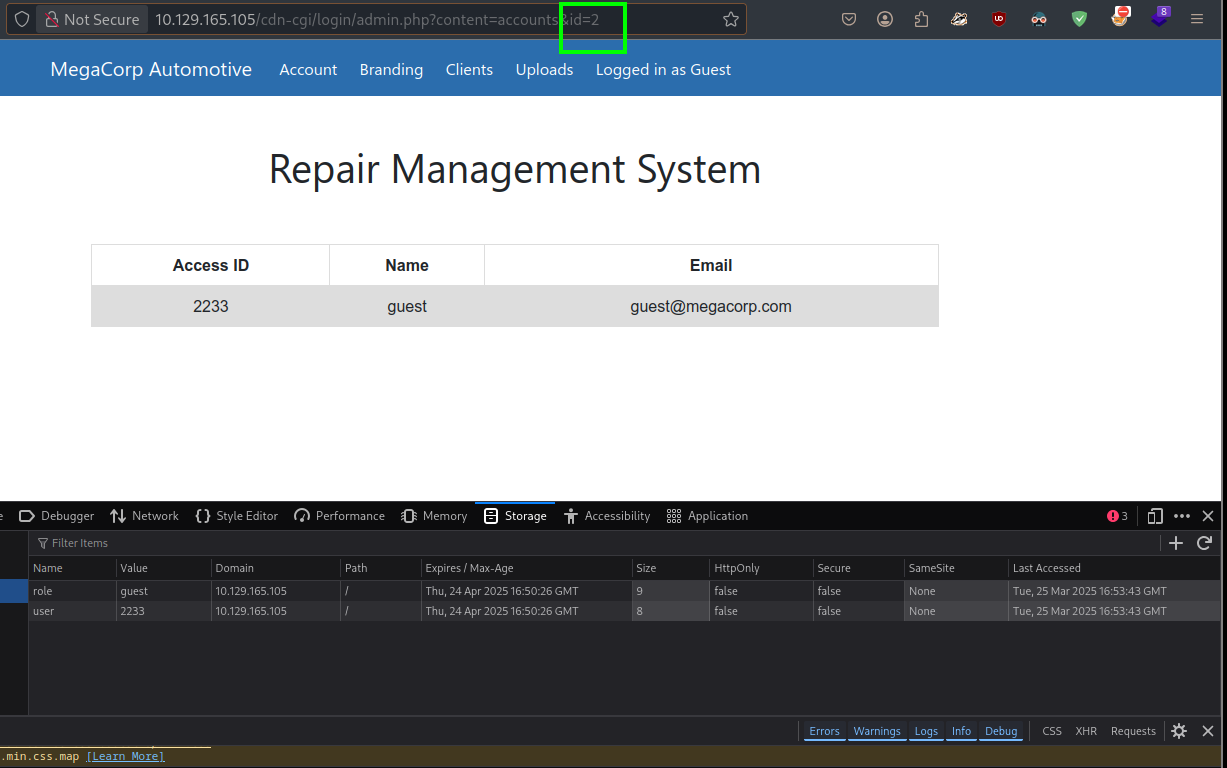Click the Access ID 2233 table cell
Screen dimensions: 1227x768
point(211,307)
